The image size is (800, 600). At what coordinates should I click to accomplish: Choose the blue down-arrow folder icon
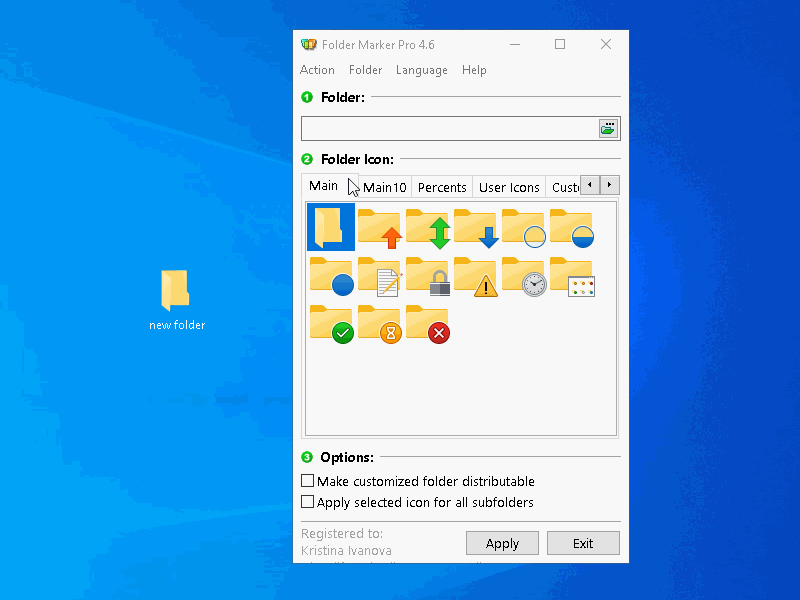tap(475, 227)
